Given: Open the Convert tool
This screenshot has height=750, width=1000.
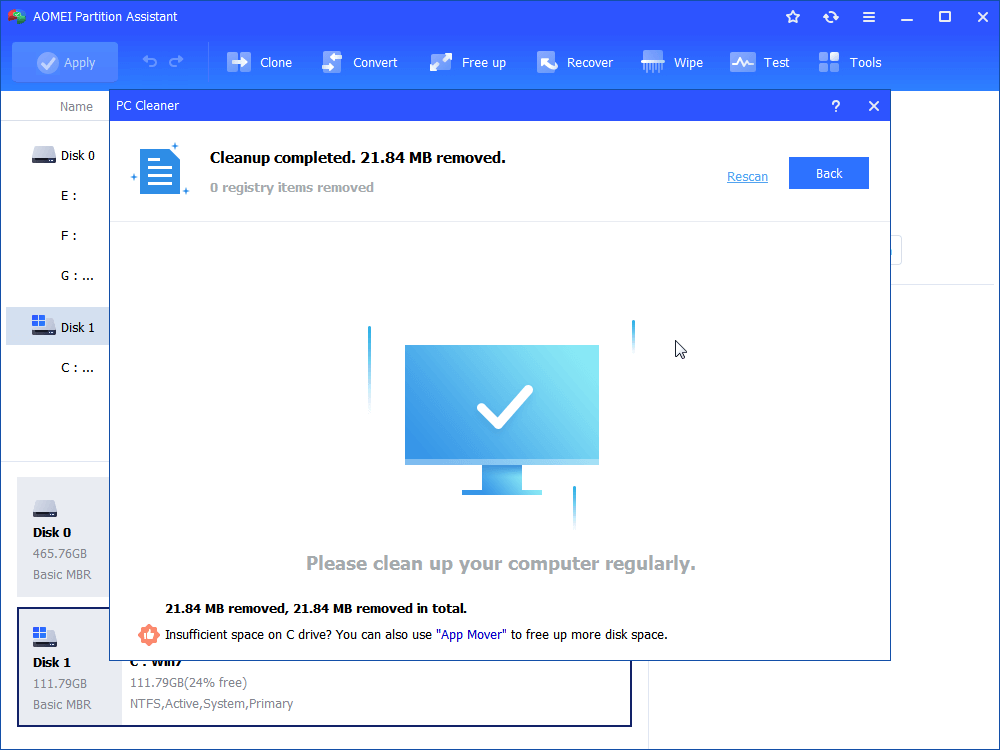Looking at the screenshot, I should (x=331, y=61).
